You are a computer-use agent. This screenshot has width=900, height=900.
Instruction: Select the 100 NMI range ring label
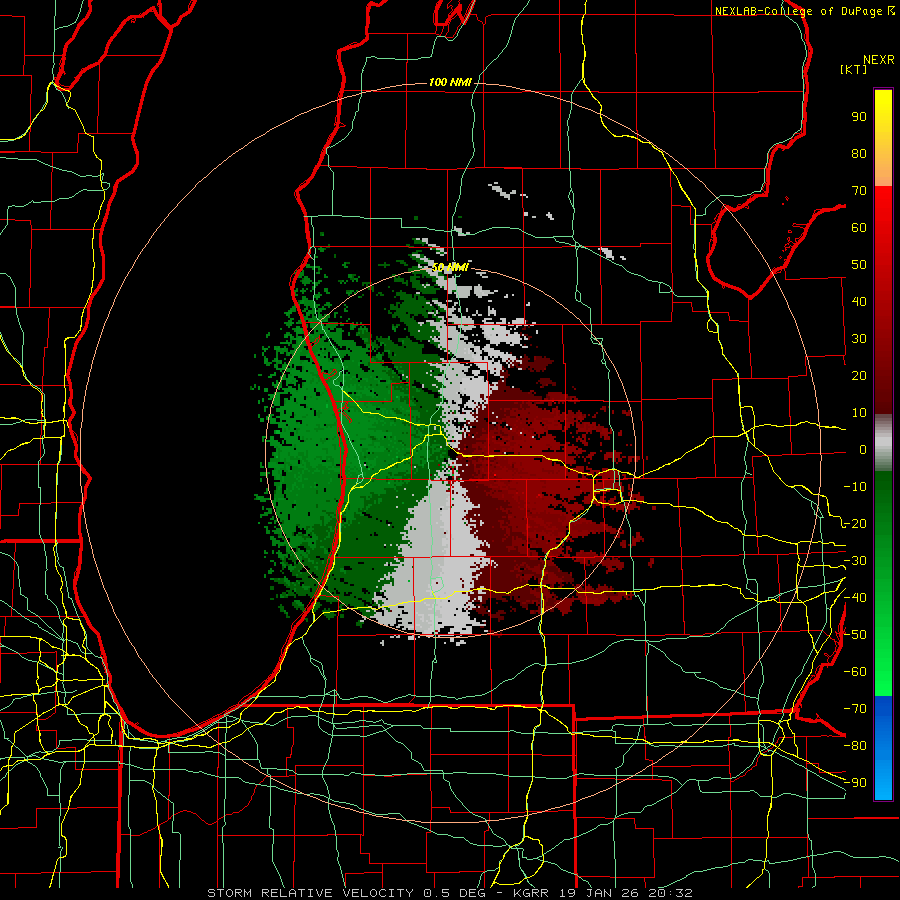pos(450,83)
